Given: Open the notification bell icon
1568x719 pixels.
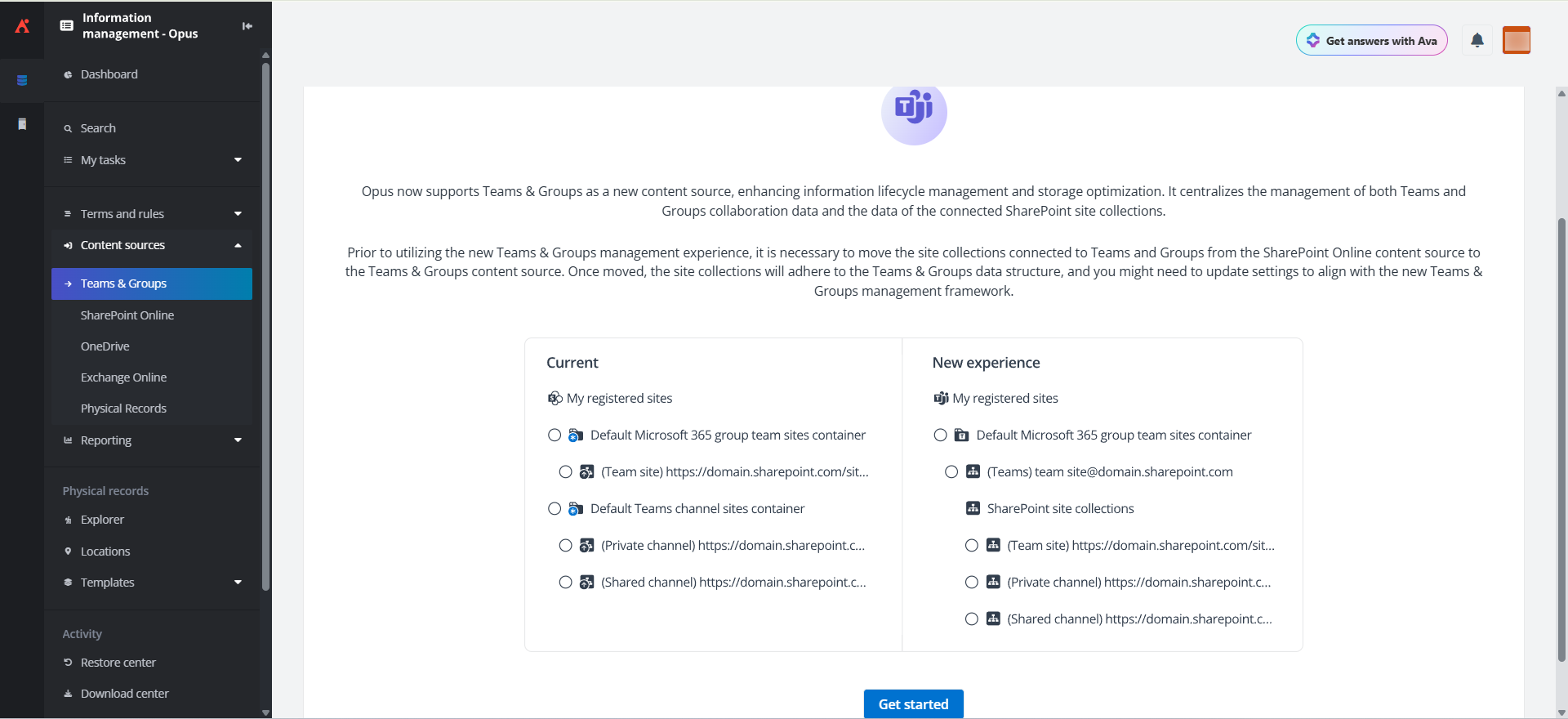Looking at the screenshot, I should coord(1477,40).
